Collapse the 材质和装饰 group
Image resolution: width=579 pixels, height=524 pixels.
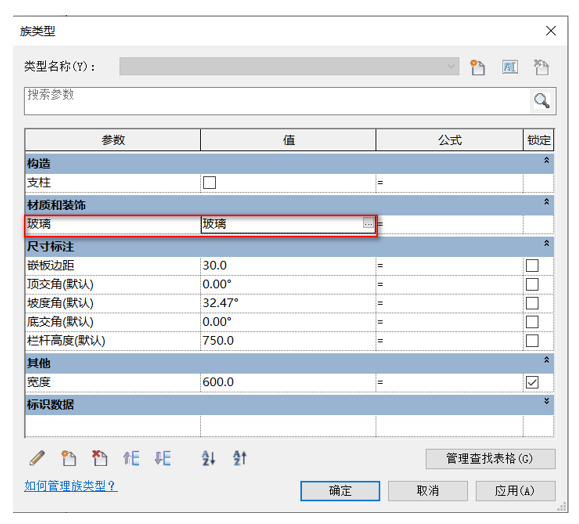[547, 202]
